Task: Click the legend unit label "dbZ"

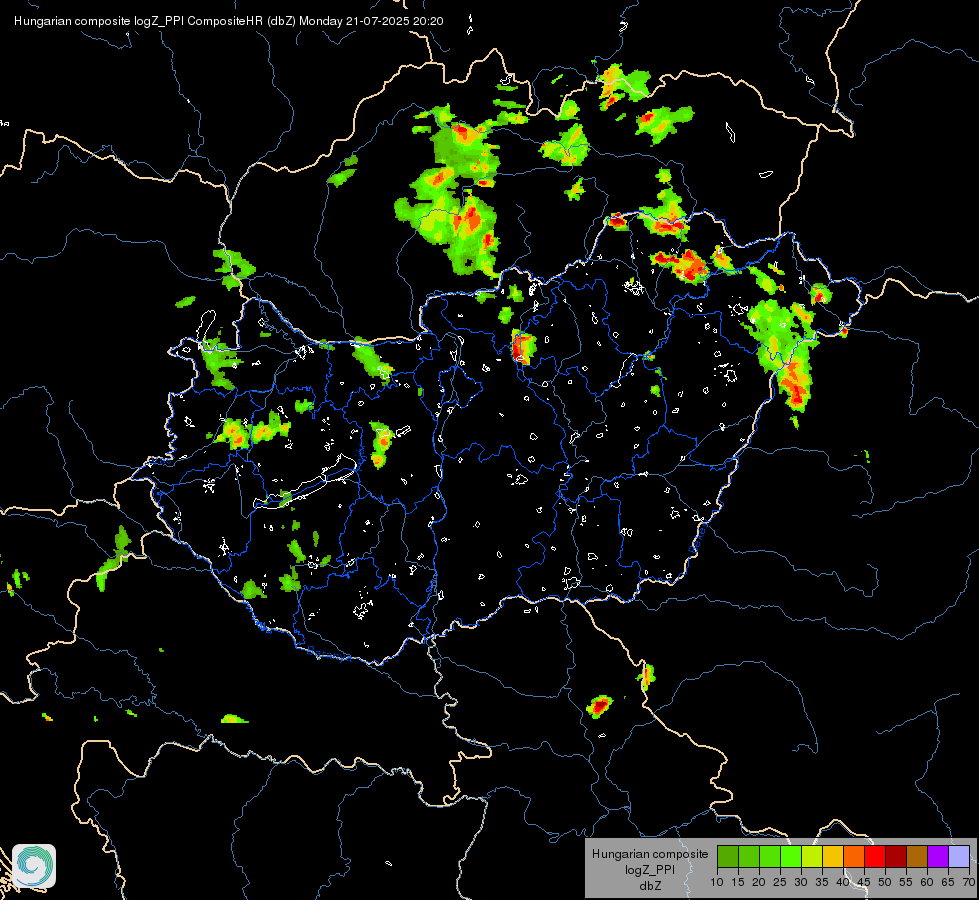Action: pyautogui.click(x=650, y=885)
